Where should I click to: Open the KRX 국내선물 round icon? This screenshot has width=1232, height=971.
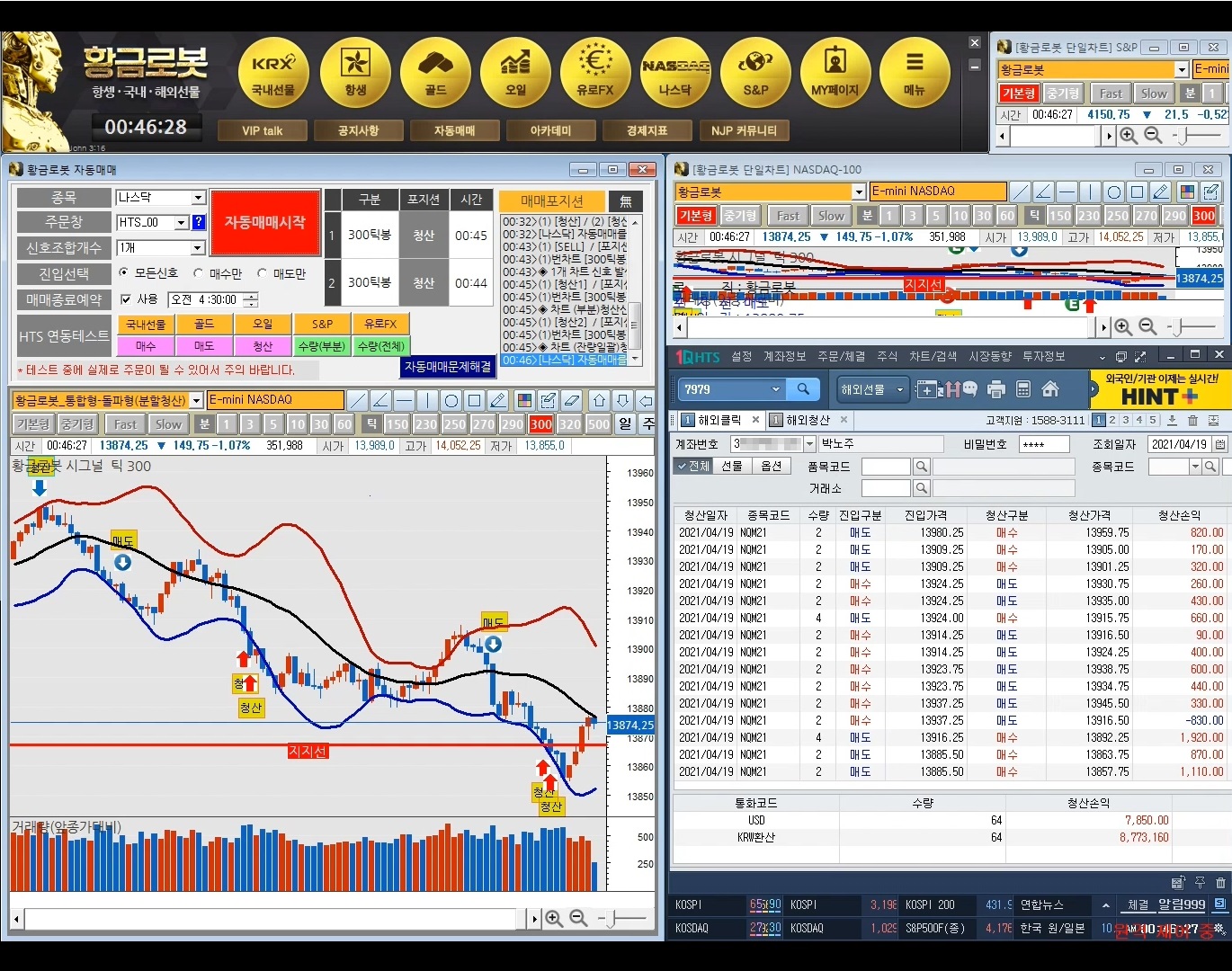(x=273, y=73)
